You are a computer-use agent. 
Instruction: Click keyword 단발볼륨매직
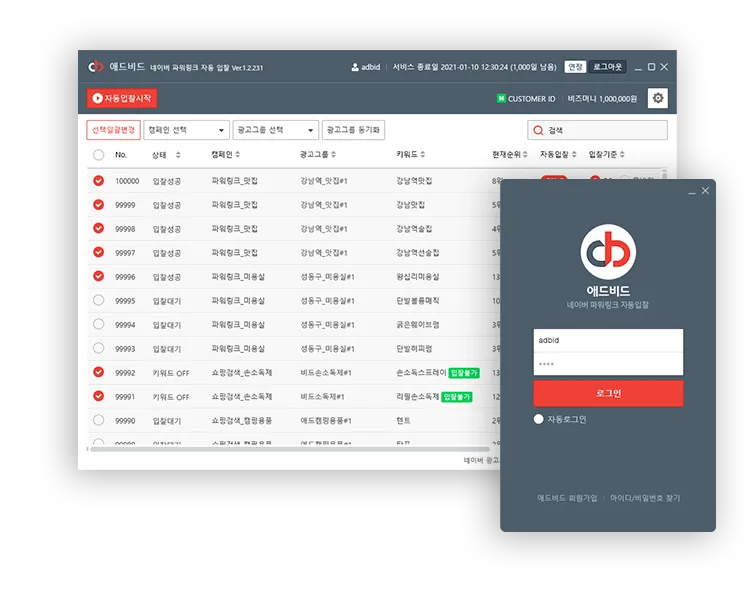(418, 300)
